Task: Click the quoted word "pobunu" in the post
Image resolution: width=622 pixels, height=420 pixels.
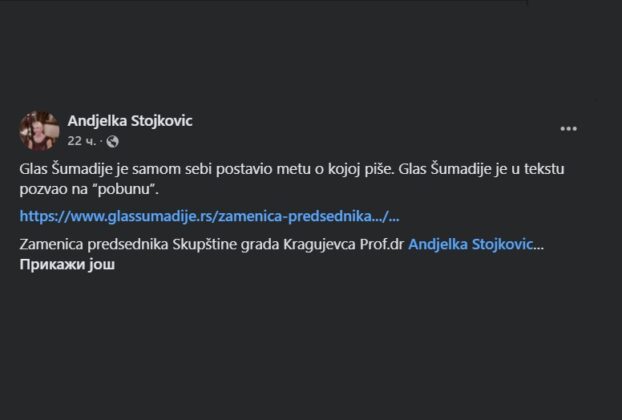Action: [x=130, y=188]
